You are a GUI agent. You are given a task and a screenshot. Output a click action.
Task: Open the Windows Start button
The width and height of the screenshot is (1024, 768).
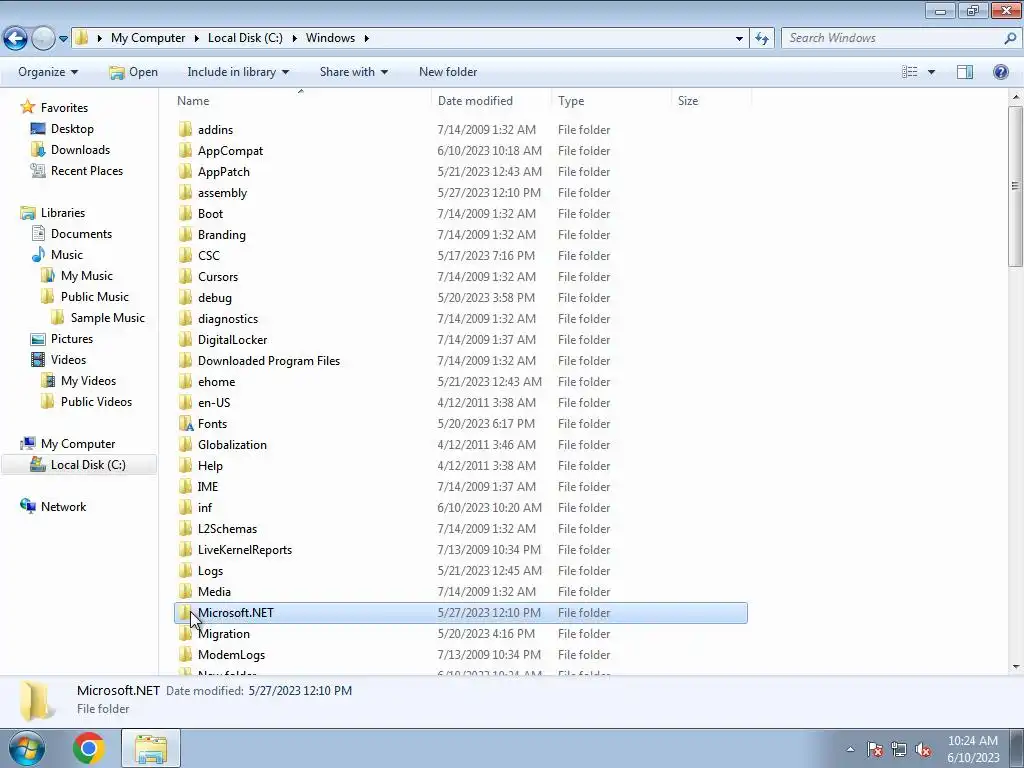pyautogui.click(x=27, y=748)
